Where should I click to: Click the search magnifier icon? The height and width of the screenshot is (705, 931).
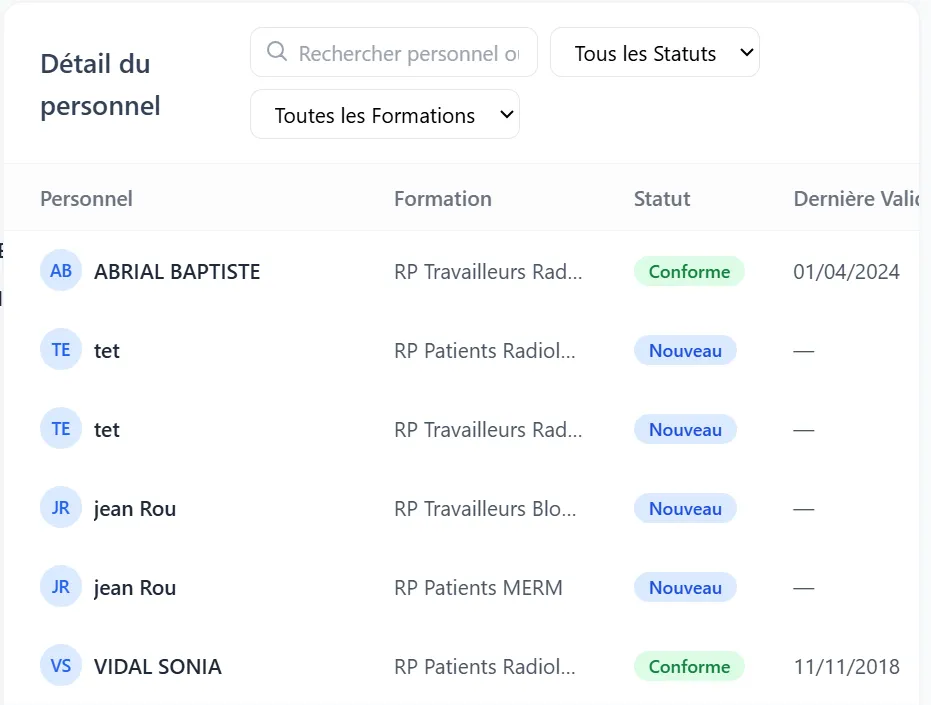[277, 52]
